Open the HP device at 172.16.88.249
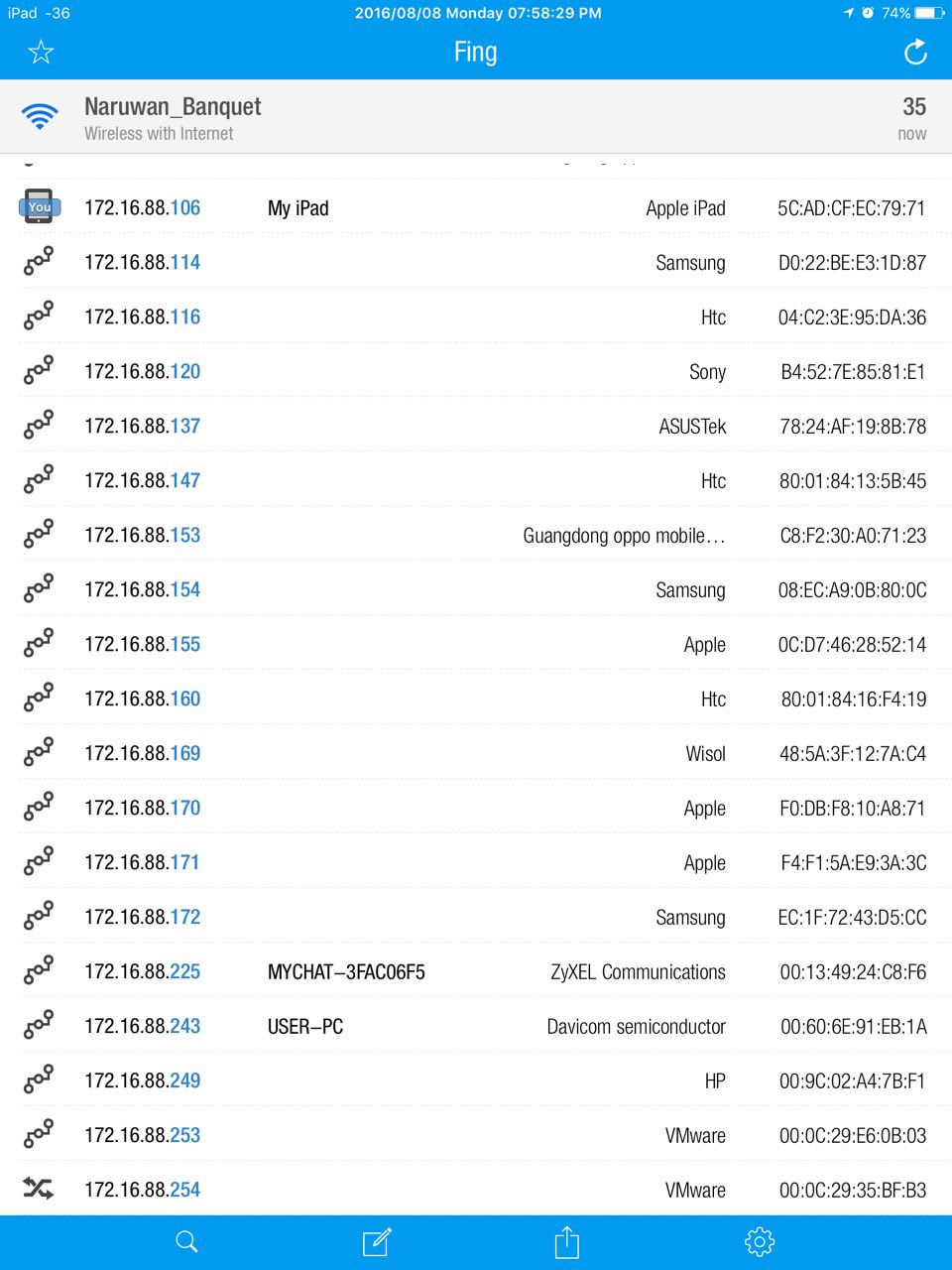This screenshot has width=952, height=1270. (x=476, y=1081)
